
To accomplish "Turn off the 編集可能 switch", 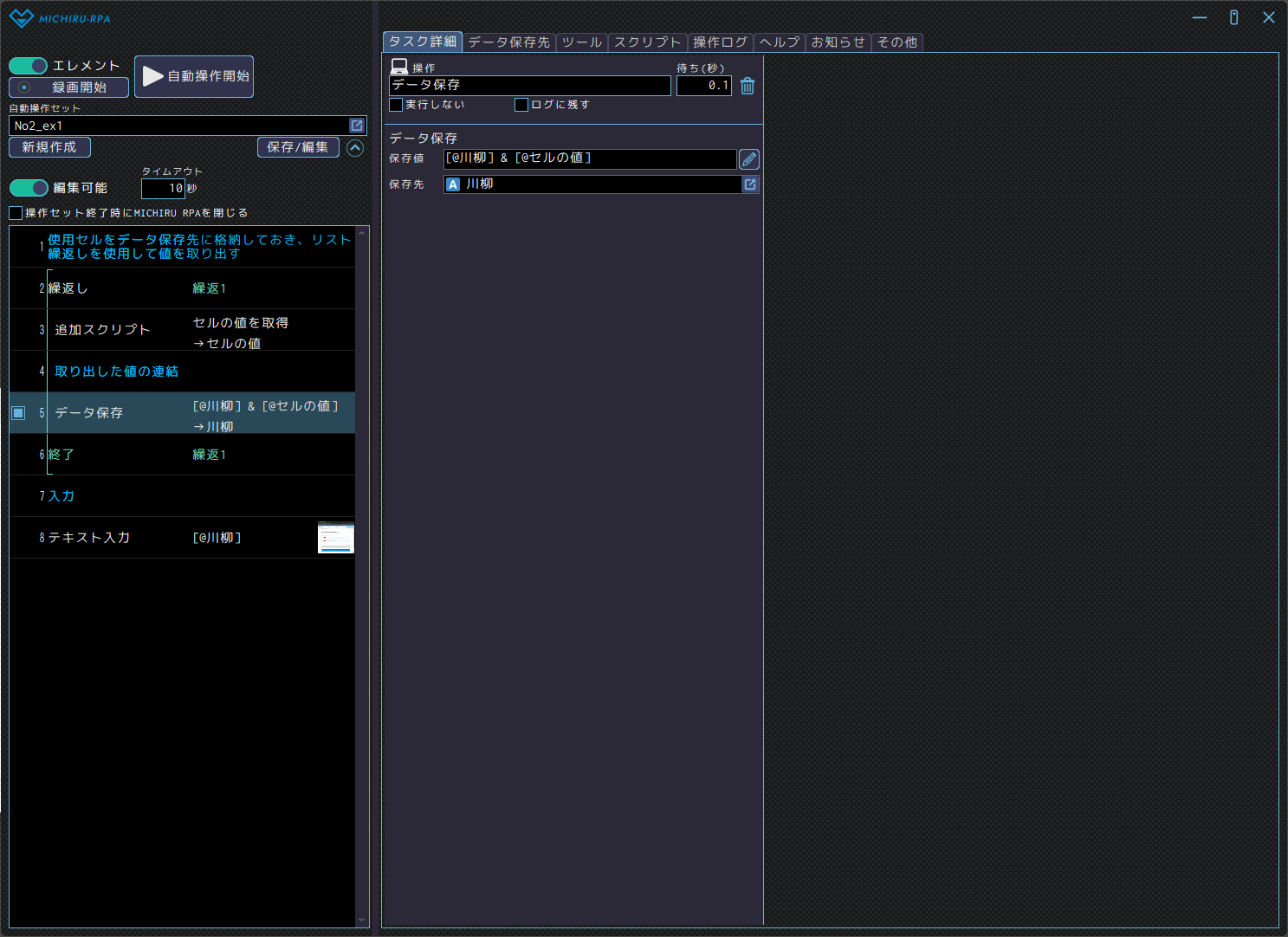I will pyautogui.click(x=29, y=188).
